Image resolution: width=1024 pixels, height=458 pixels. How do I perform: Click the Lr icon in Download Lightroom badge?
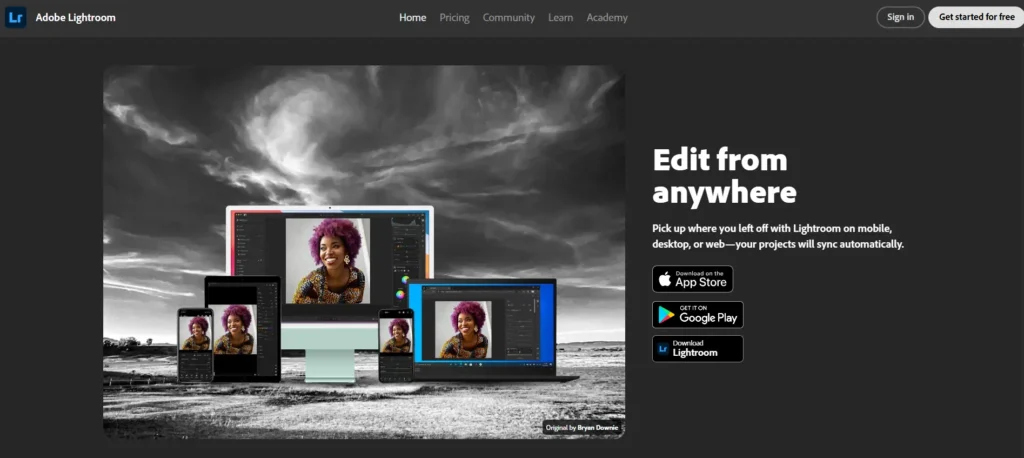(x=663, y=349)
